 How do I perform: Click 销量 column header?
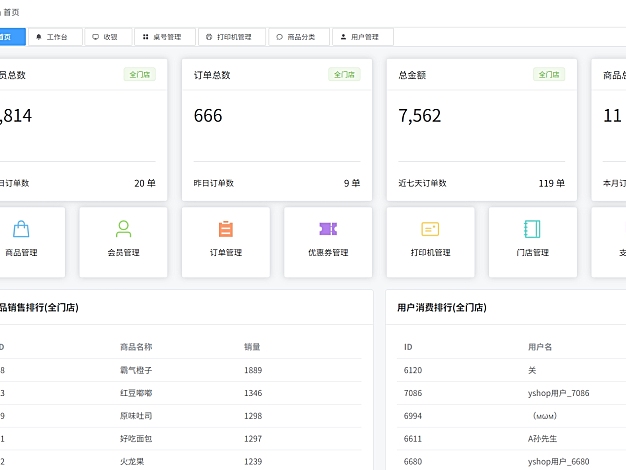click(x=252, y=347)
